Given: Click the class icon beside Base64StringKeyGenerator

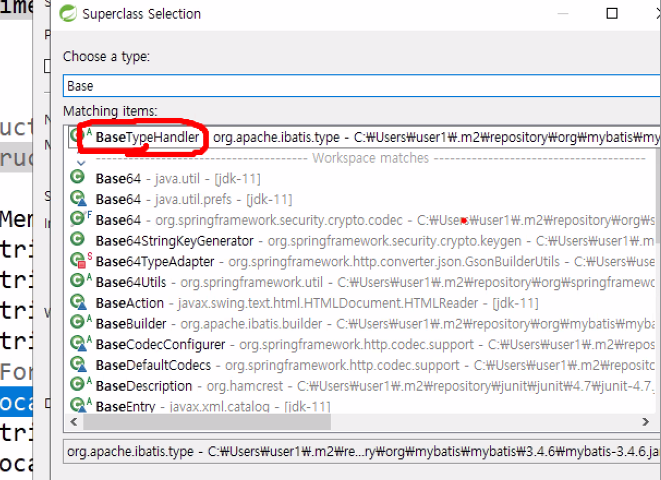Looking at the screenshot, I should (x=78, y=239).
